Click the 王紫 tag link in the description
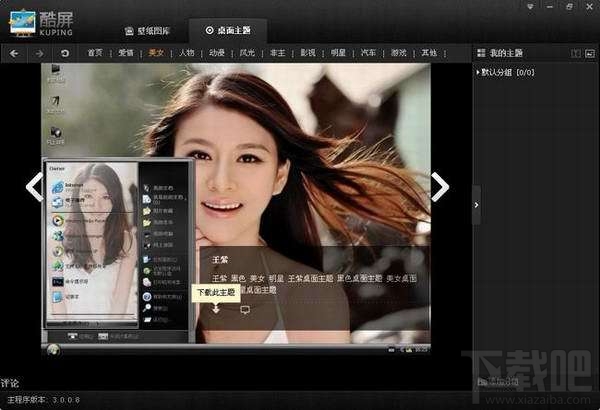The image size is (600, 410). click(x=220, y=279)
